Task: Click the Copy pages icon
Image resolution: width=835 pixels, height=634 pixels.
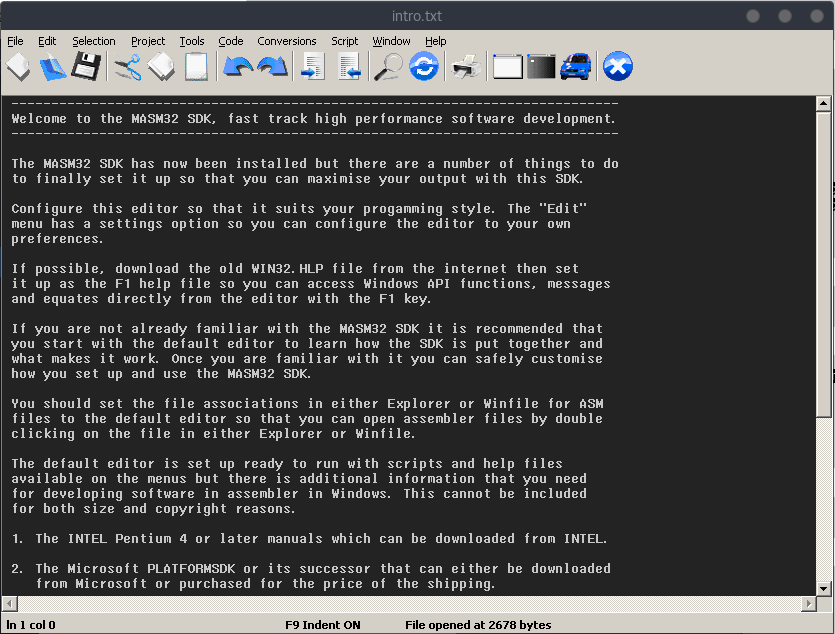Action: 161,67
